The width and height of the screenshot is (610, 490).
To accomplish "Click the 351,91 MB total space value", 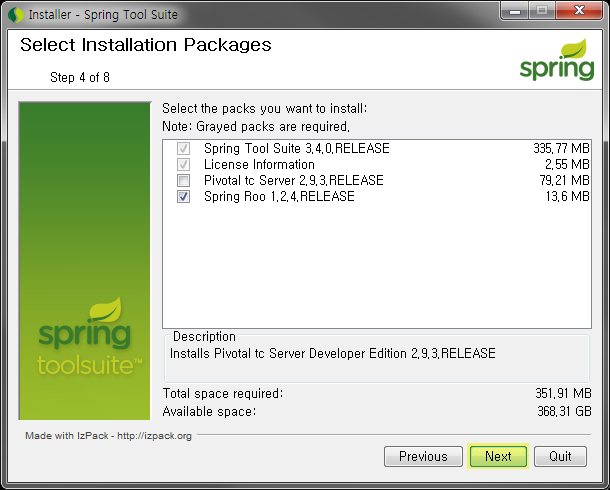I will coord(563,394).
